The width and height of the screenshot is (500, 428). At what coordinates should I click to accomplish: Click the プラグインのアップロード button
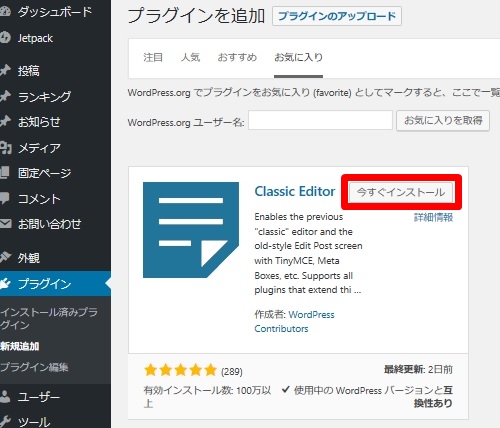pyautogui.click(x=337, y=16)
